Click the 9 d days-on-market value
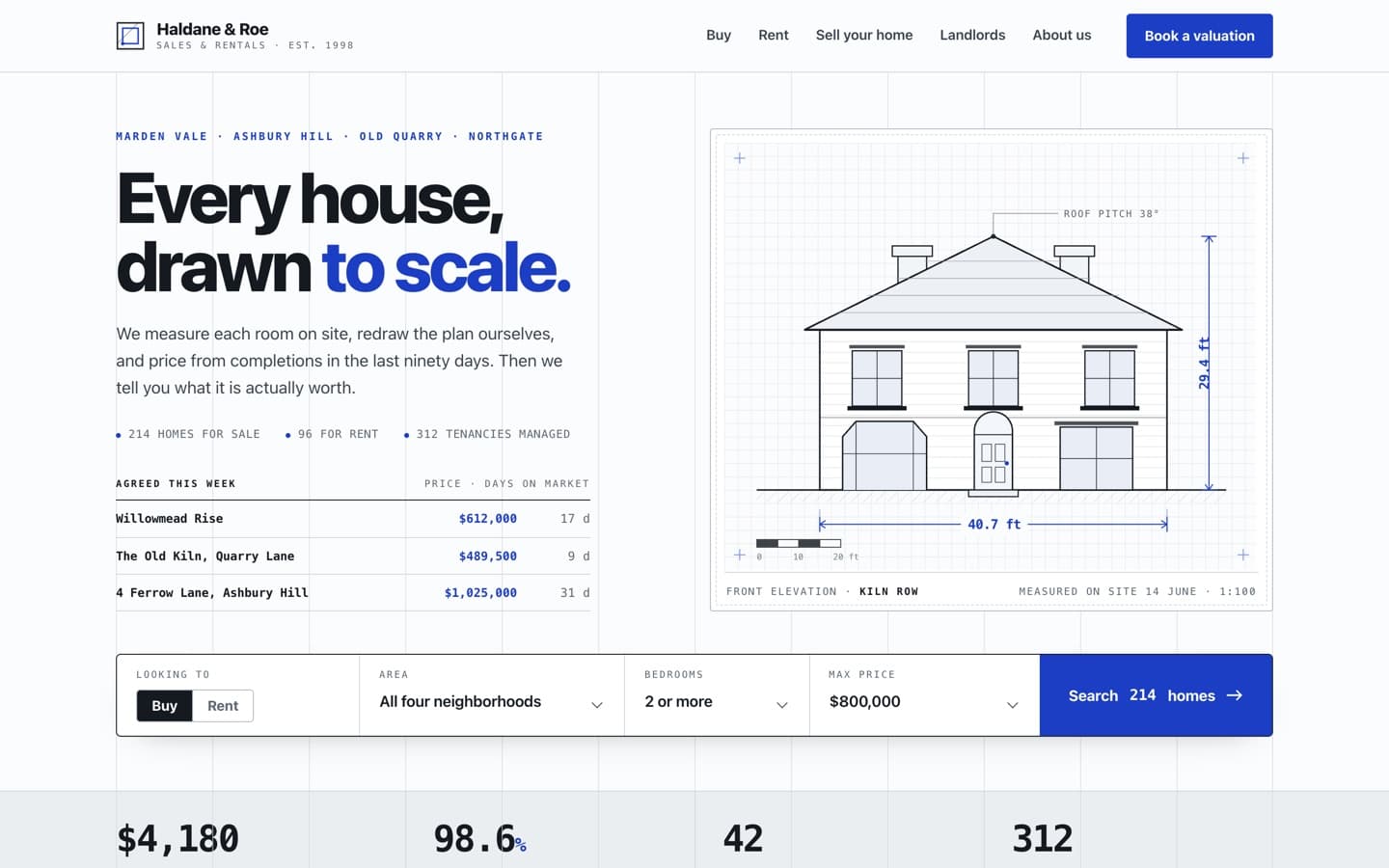 (x=579, y=556)
